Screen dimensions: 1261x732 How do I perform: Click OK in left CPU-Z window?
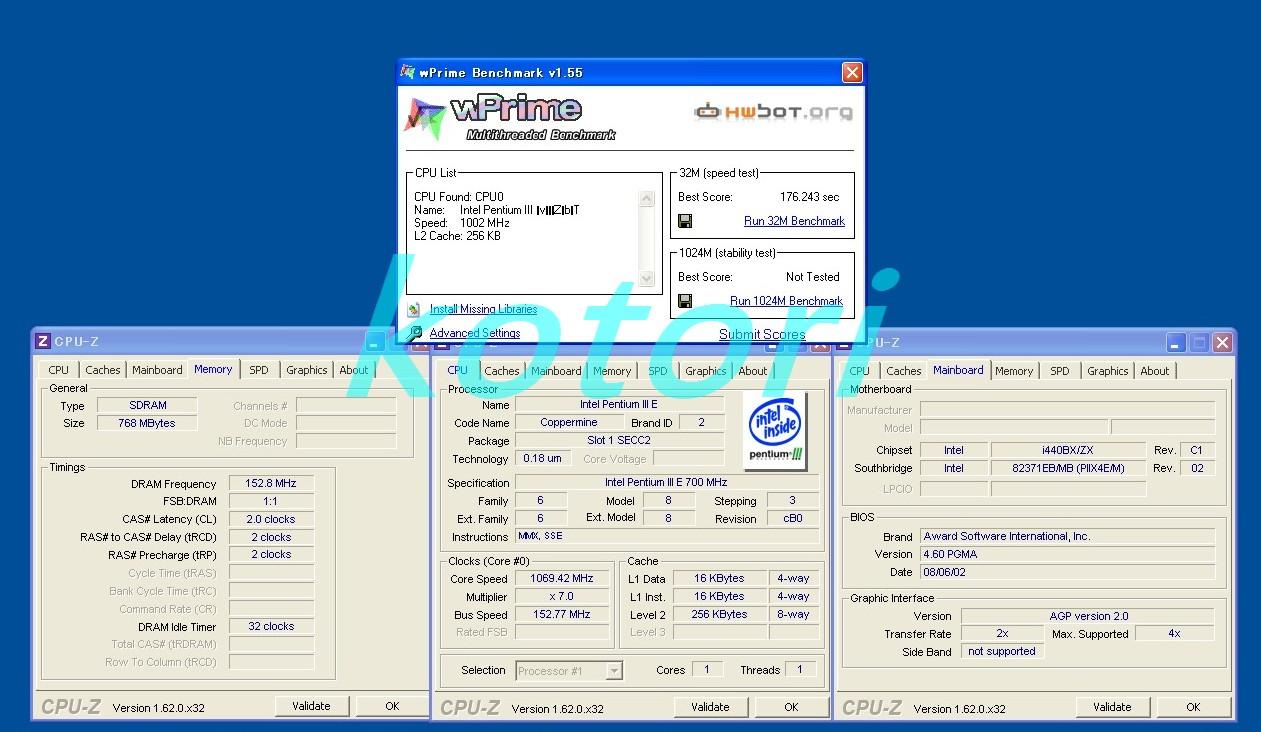(392, 706)
